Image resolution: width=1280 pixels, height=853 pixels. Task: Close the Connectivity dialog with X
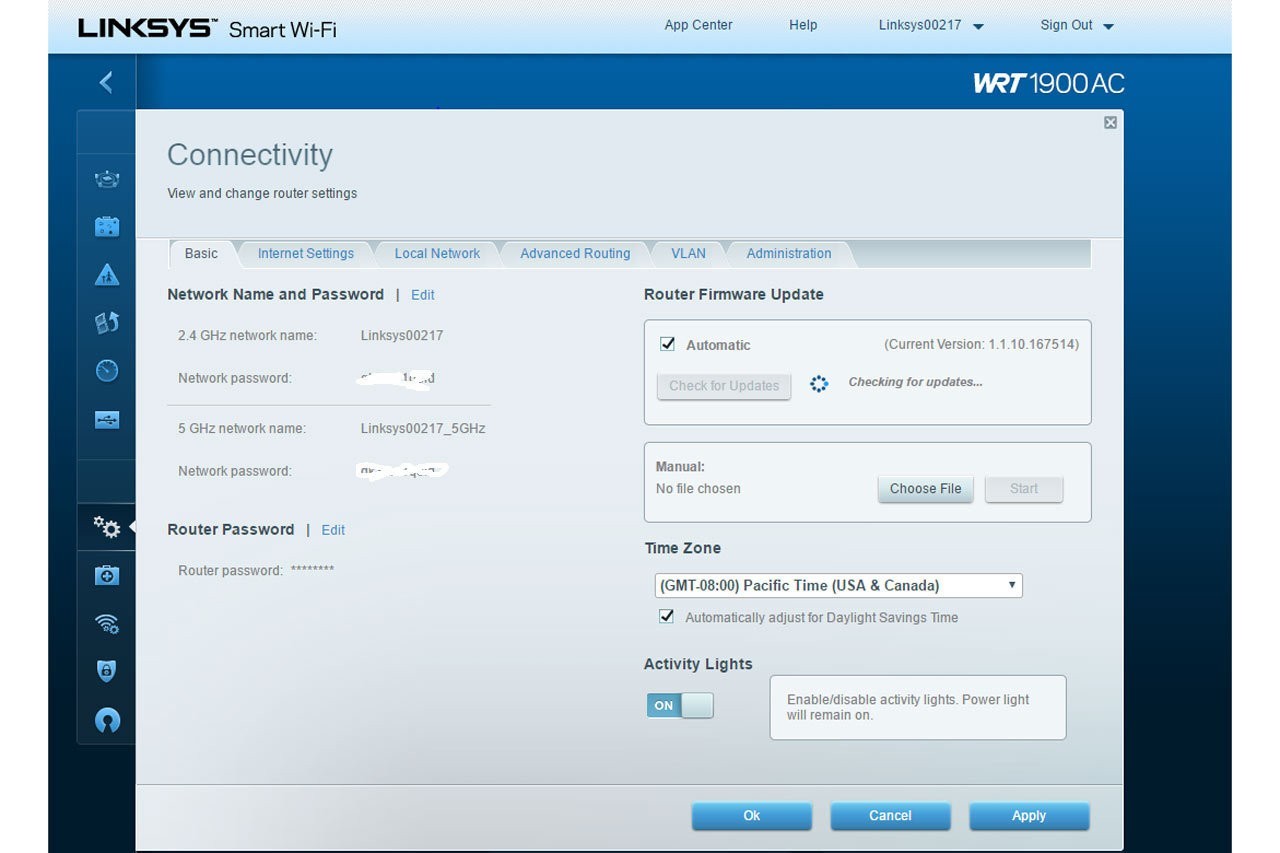(1110, 122)
